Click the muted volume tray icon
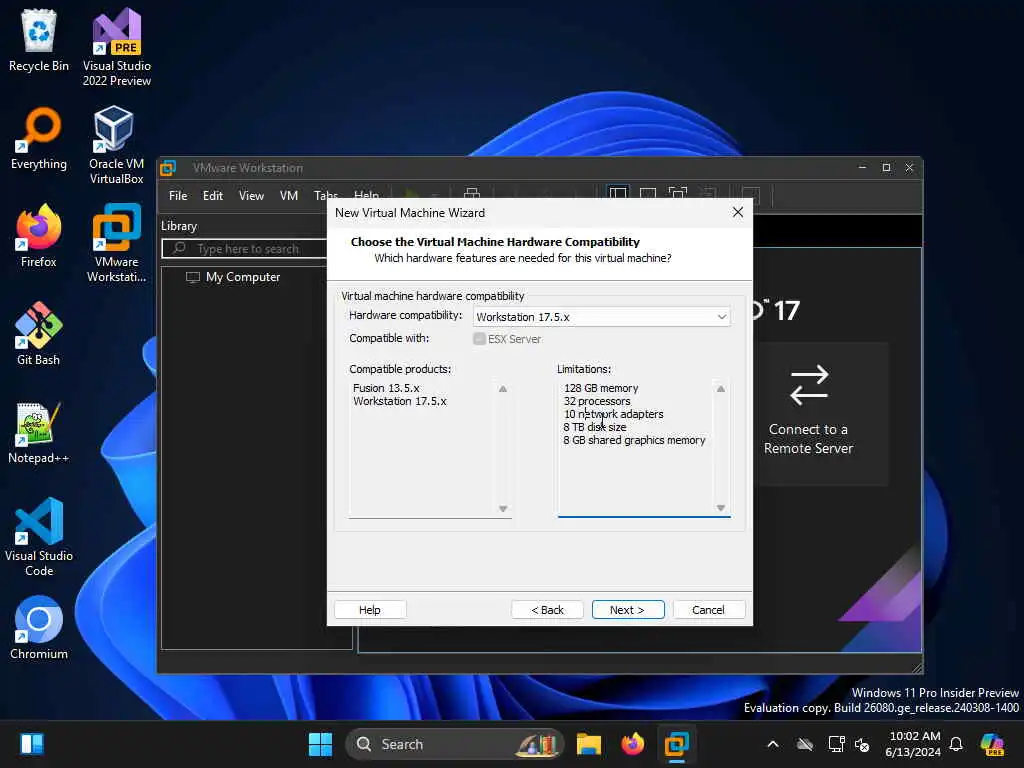 pos(862,744)
